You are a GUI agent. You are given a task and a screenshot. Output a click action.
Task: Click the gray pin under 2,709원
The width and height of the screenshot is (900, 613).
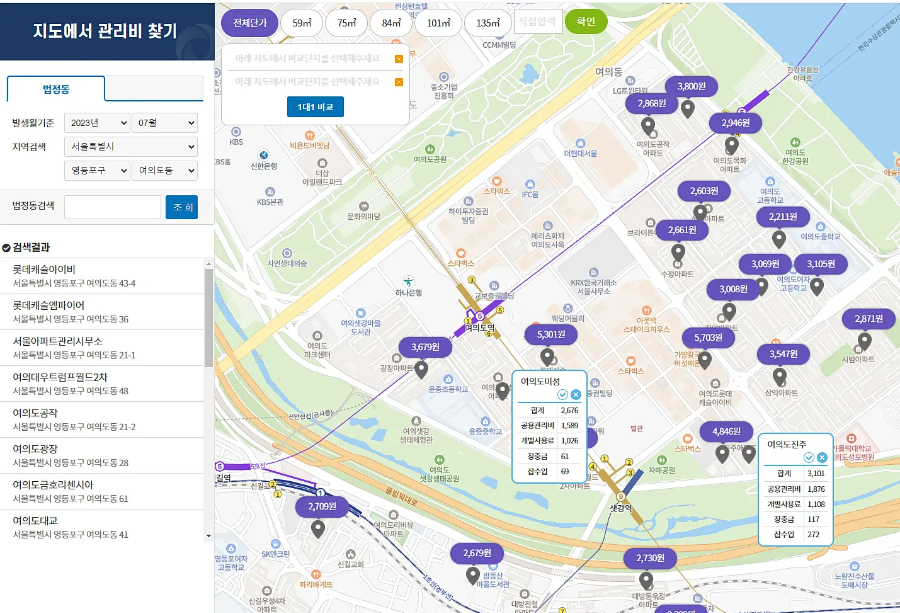318,529
